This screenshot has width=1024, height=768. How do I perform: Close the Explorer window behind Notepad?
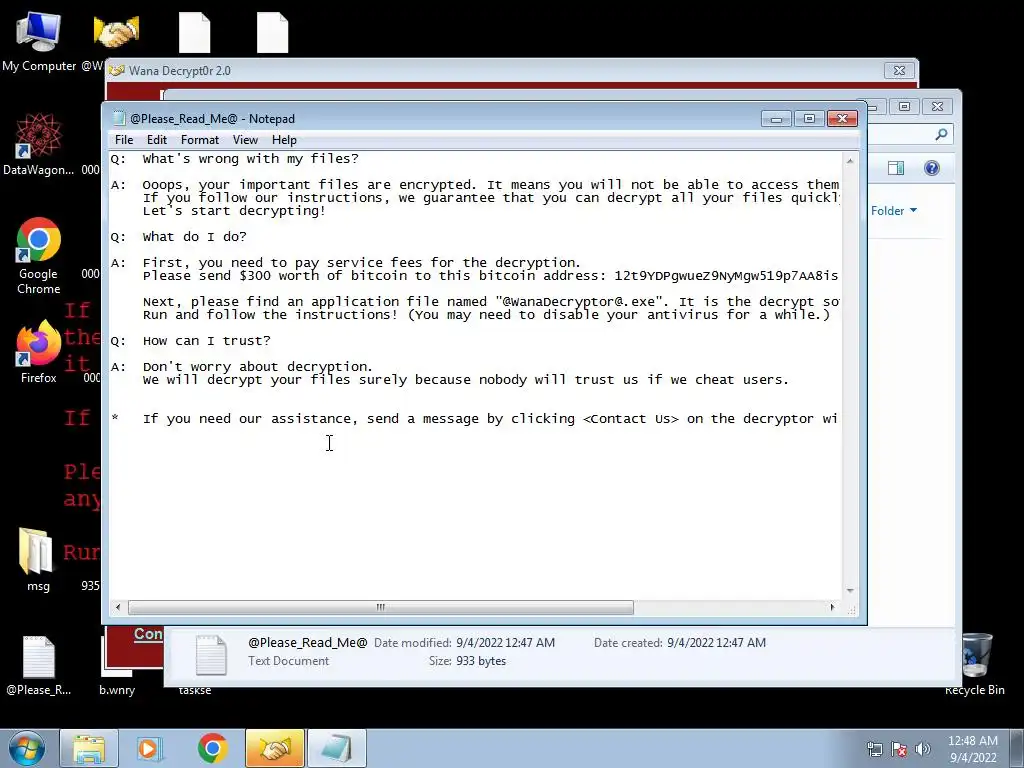pos(938,106)
